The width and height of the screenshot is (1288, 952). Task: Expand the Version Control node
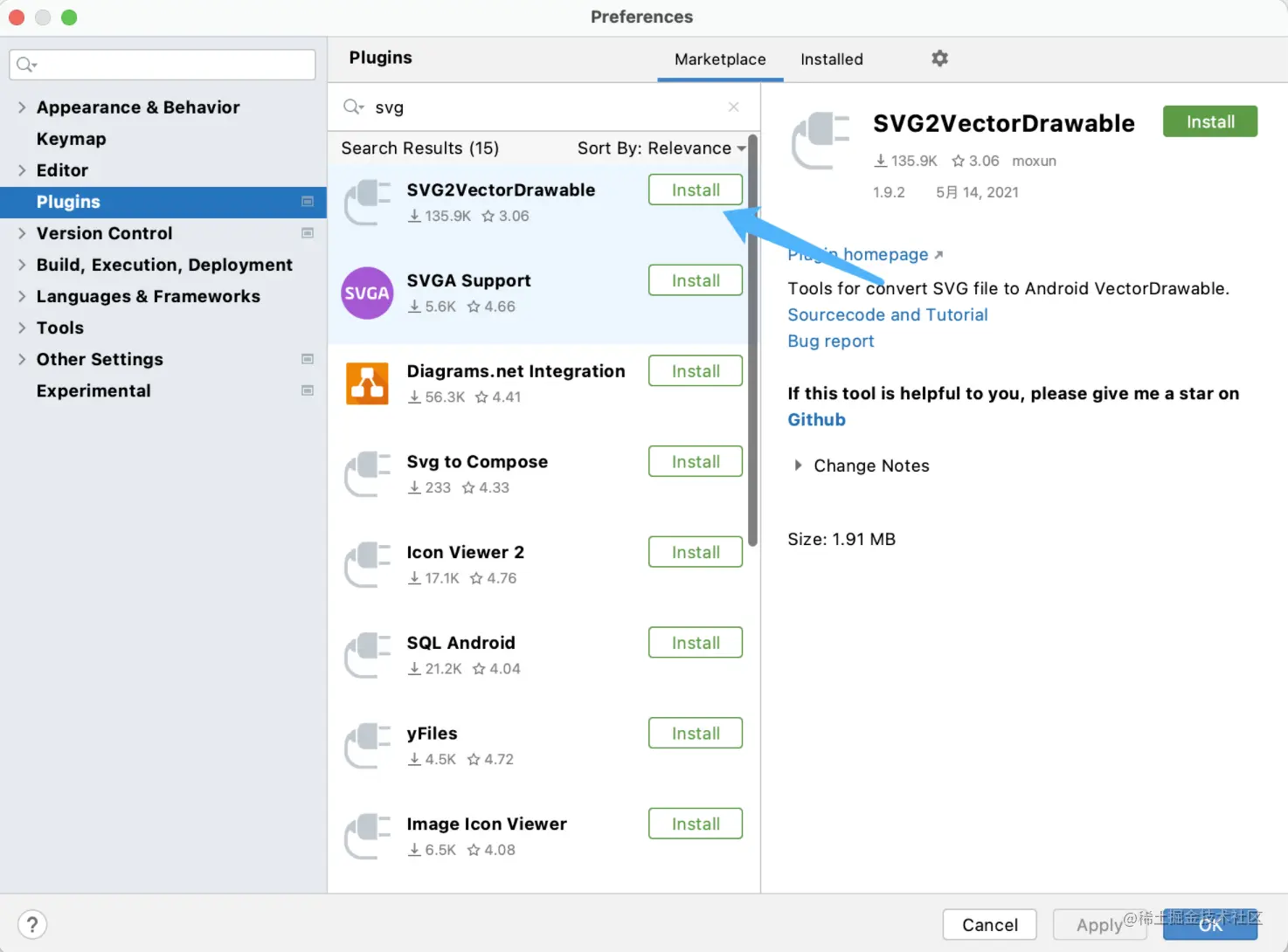22,233
